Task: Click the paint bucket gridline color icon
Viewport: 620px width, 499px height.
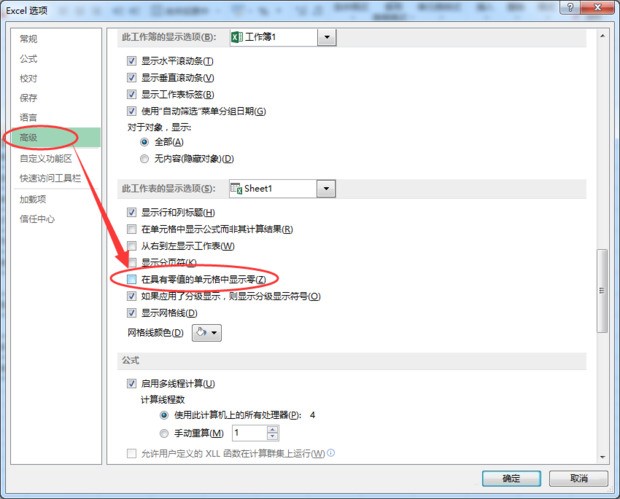Action: coord(201,332)
